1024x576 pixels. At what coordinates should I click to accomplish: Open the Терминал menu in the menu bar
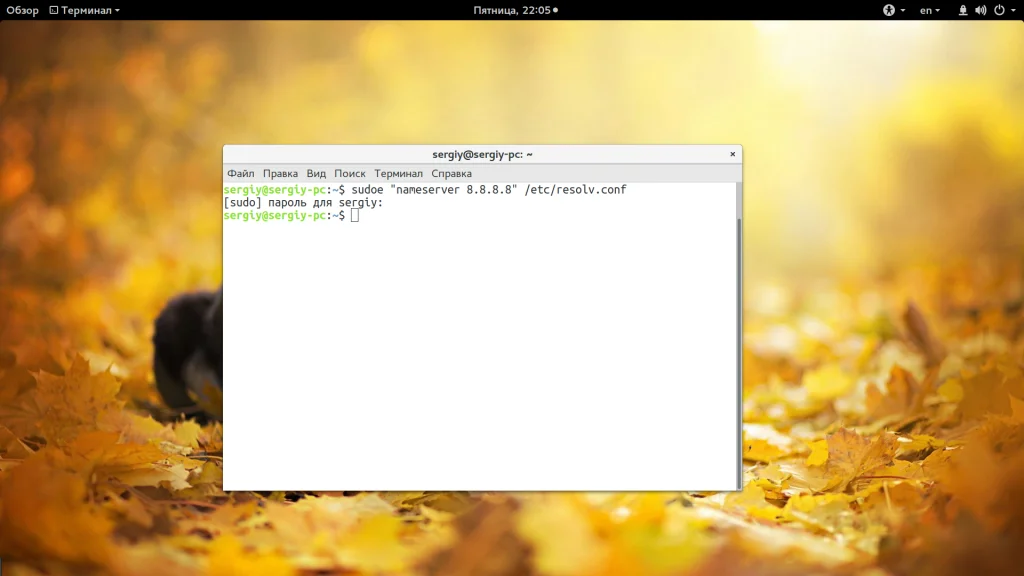pyautogui.click(x=398, y=173)
